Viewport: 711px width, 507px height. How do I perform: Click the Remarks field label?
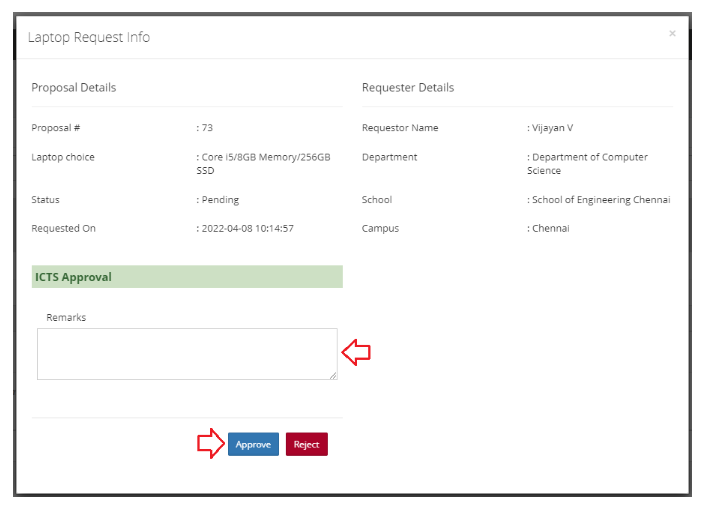click(x=66, y=318)
